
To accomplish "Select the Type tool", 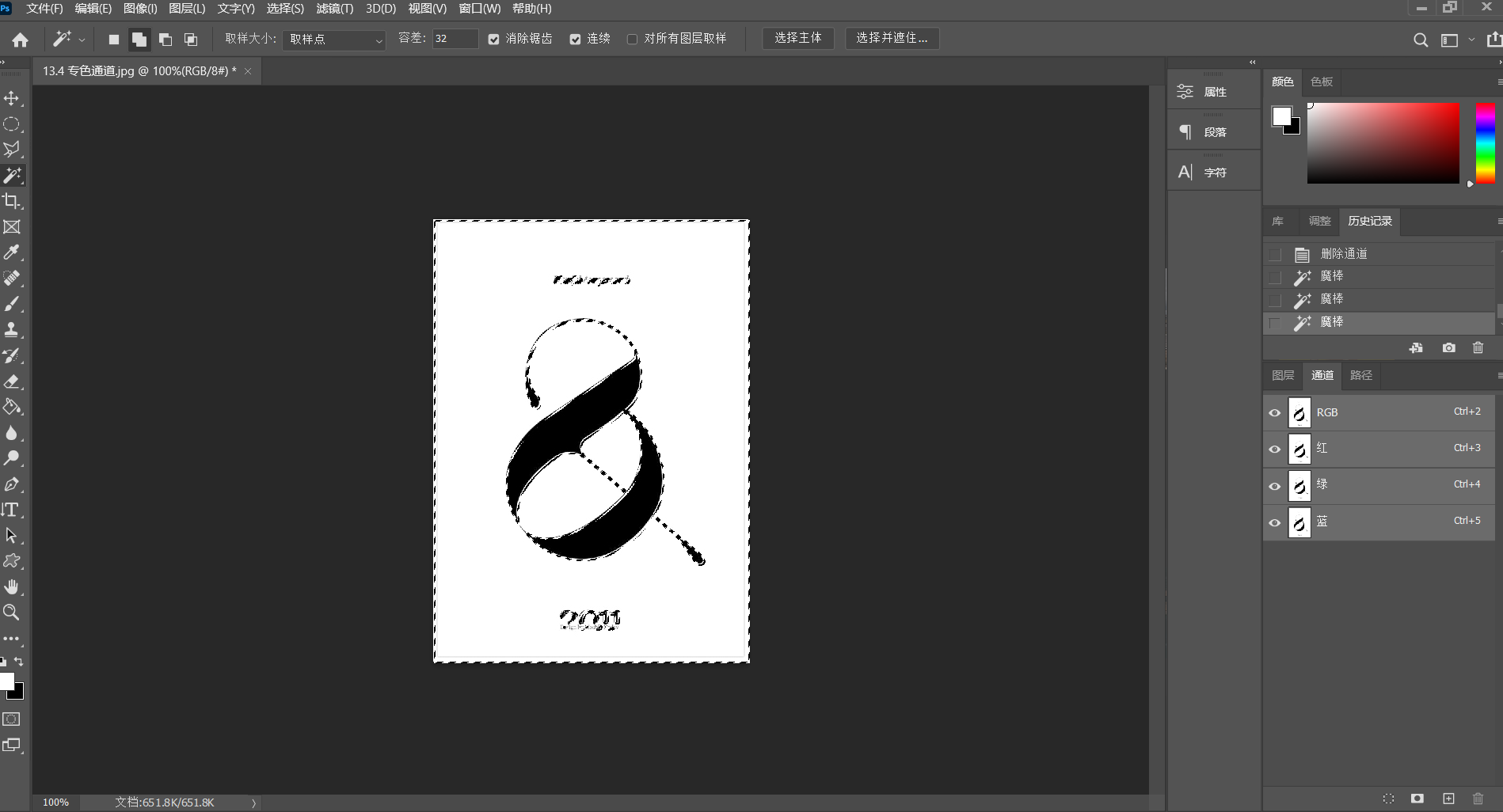I will [12, 510].
